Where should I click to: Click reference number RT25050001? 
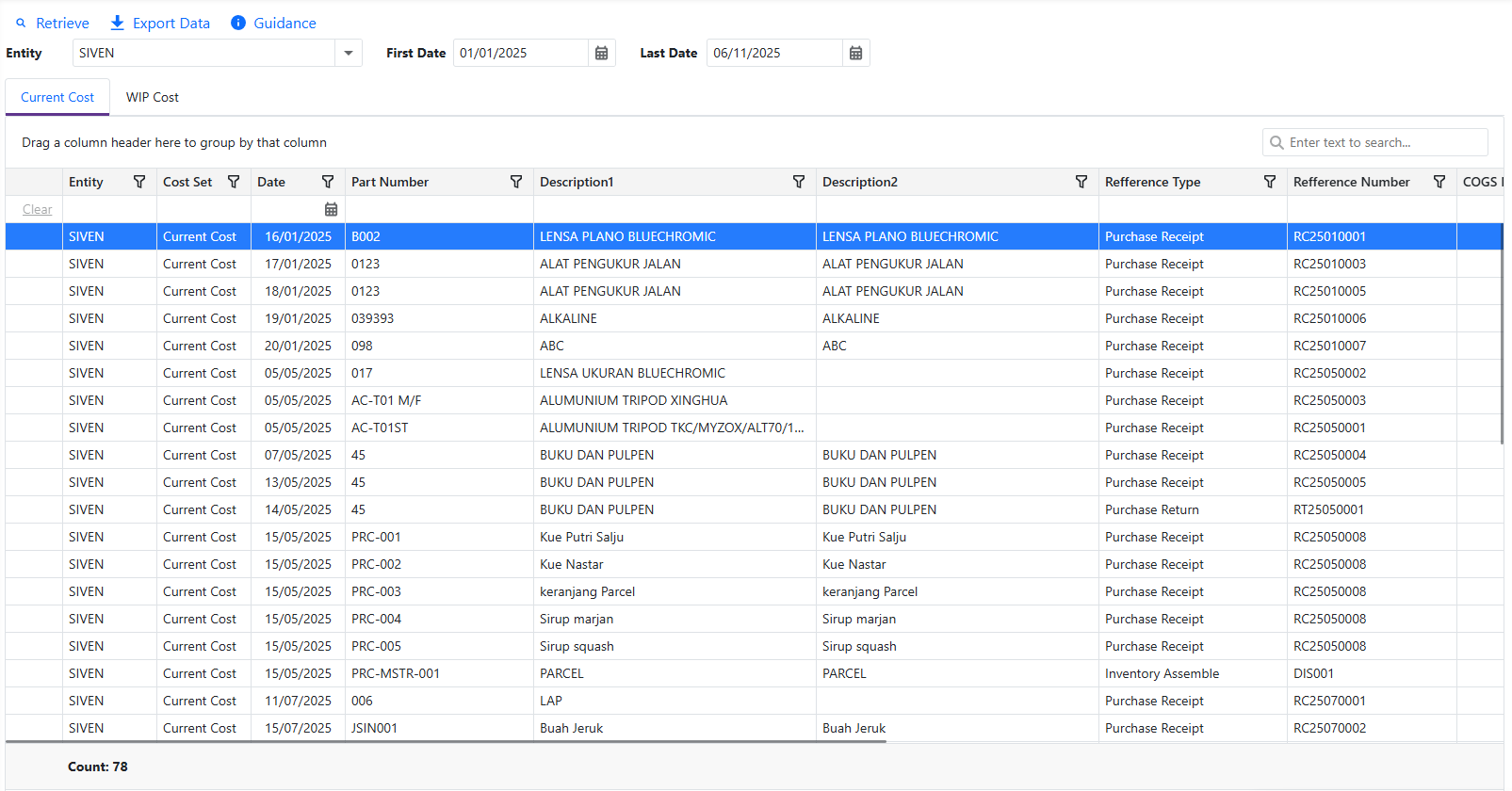[x=1372, y=509]
